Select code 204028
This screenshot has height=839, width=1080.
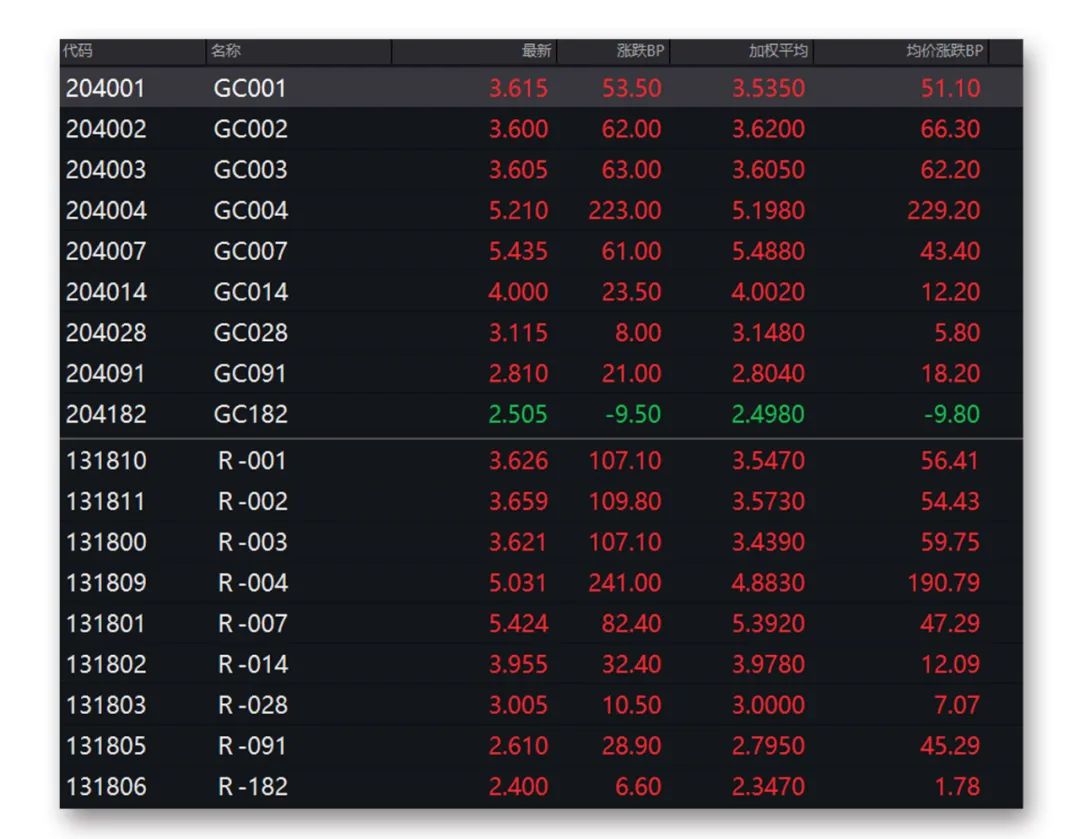tap(105, 333)
